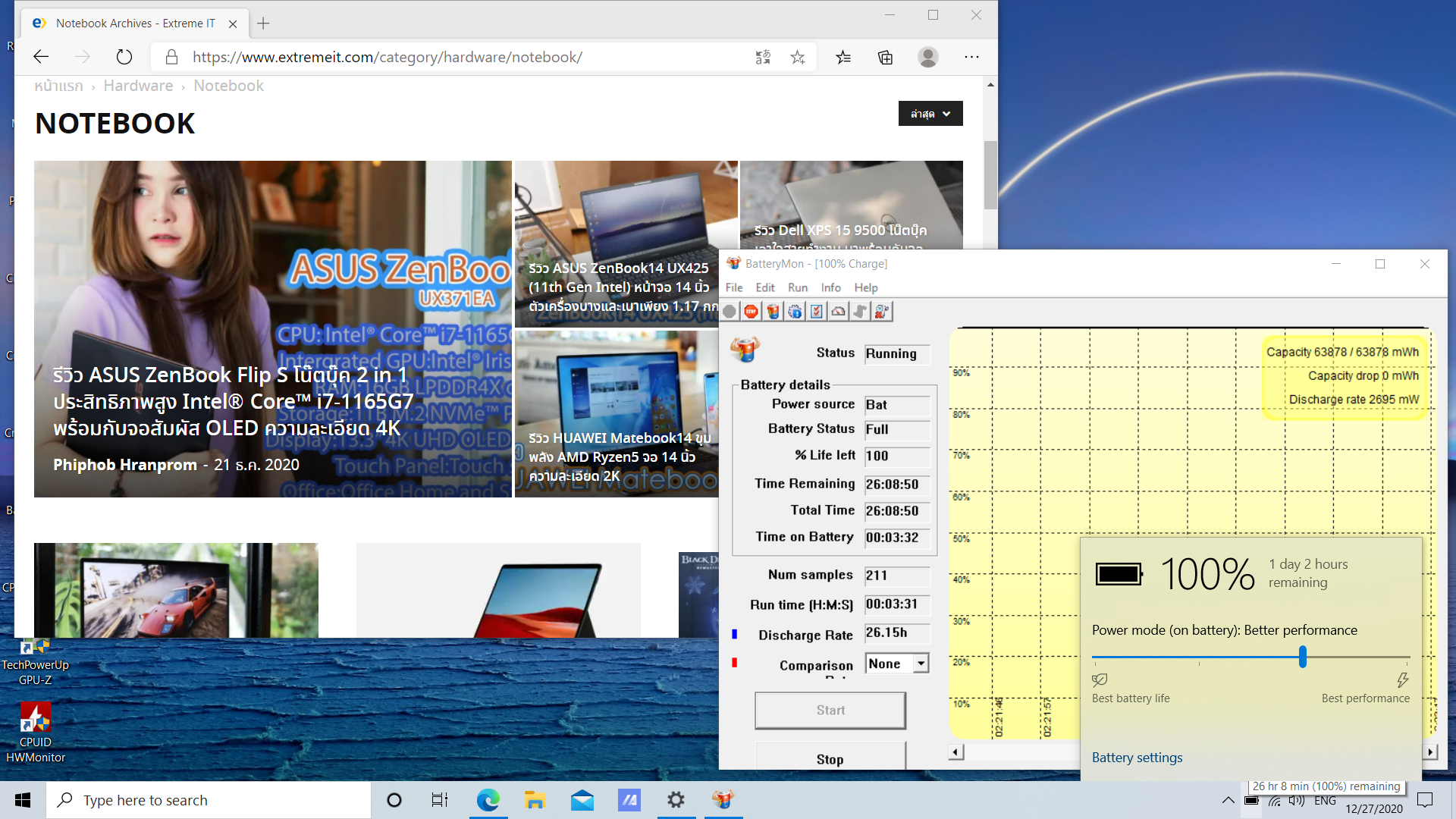Open the notification Action Center icon

(x=1425, y=800)
